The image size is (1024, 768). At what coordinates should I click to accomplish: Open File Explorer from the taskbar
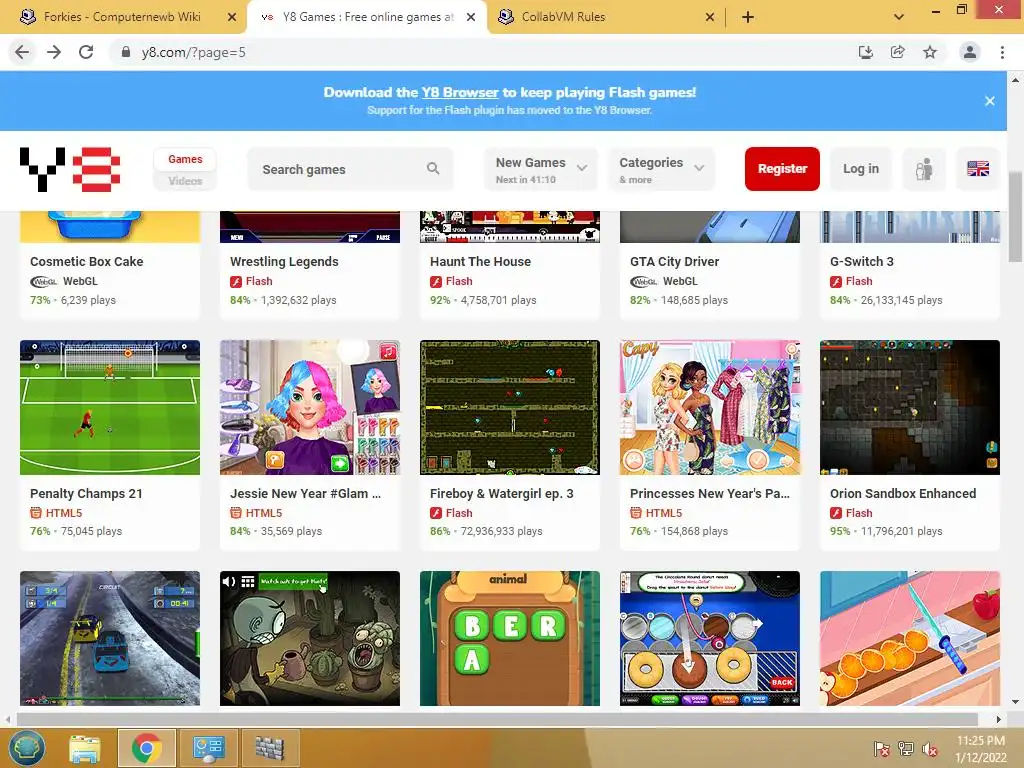[x=85, y=748]
